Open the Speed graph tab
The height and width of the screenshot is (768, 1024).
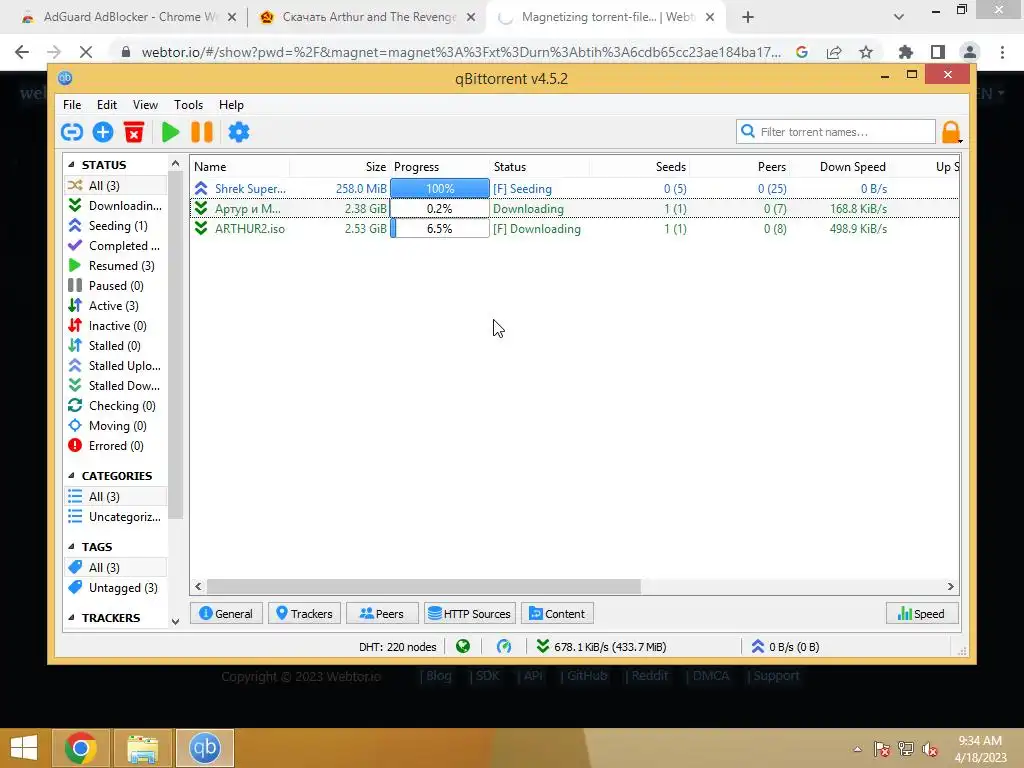(921, 614)
